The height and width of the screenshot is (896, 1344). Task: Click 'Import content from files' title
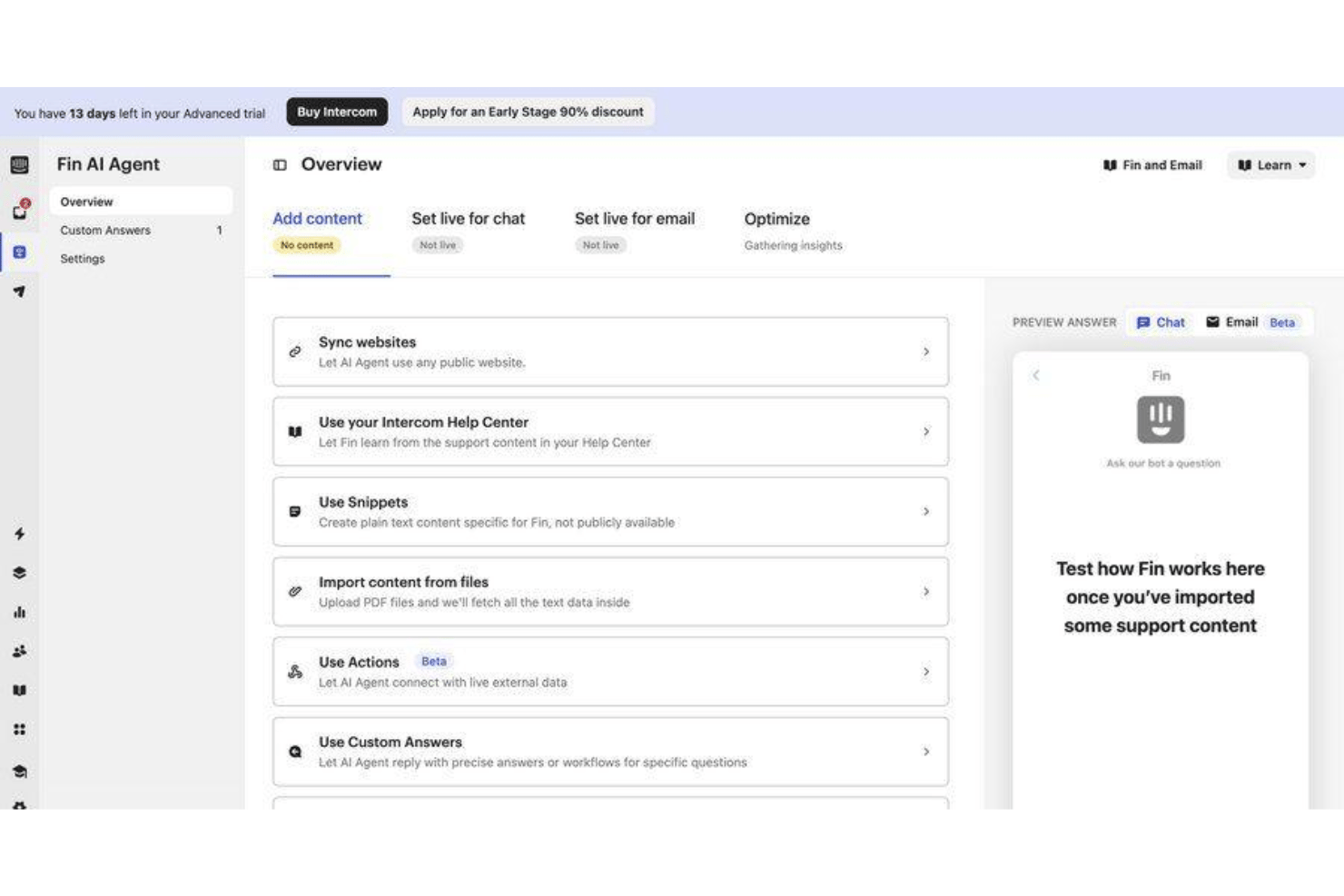(403, 582)
